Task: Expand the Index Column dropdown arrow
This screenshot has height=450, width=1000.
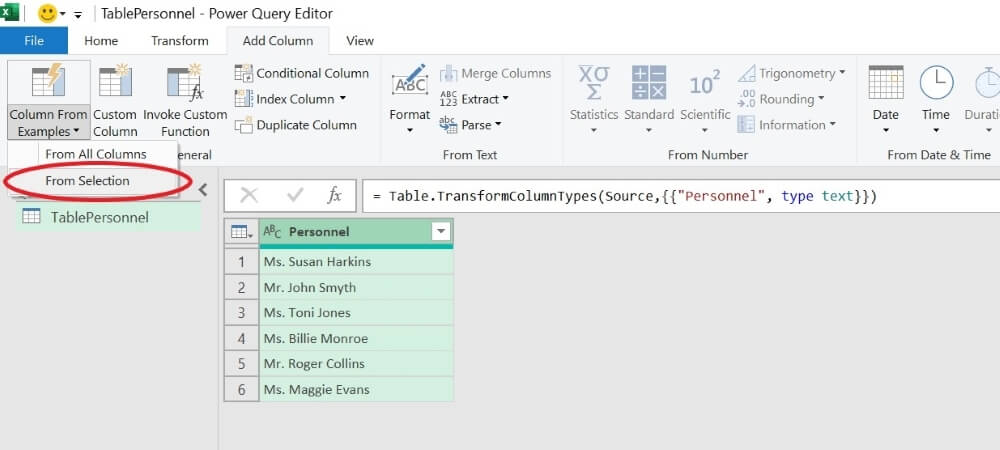Action: (343, 99)
